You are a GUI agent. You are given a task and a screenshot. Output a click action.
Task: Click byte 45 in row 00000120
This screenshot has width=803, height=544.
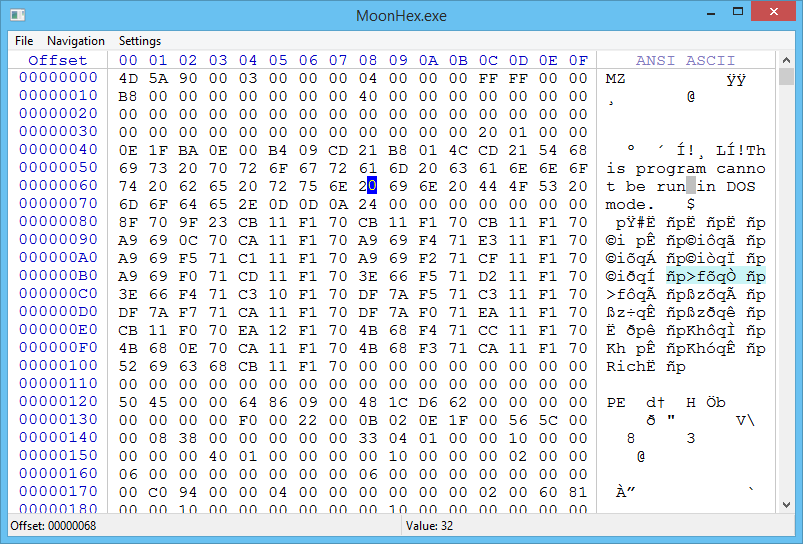click(x=158, y=402)
